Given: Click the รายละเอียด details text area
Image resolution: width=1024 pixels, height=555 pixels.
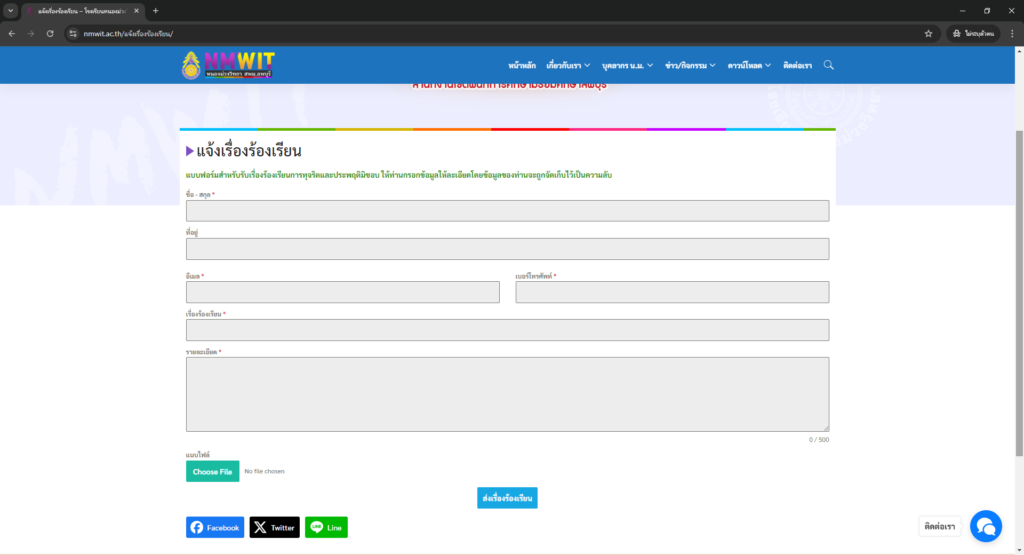Looking at the screenshot, I should point(507,394).
